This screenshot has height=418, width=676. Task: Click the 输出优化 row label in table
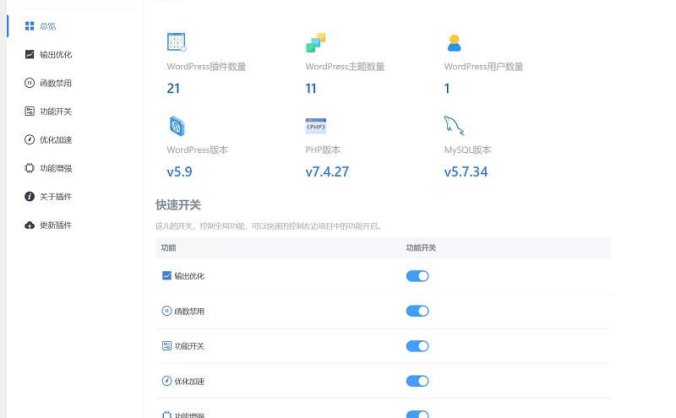pyautogui.click(x=189, y=276)
